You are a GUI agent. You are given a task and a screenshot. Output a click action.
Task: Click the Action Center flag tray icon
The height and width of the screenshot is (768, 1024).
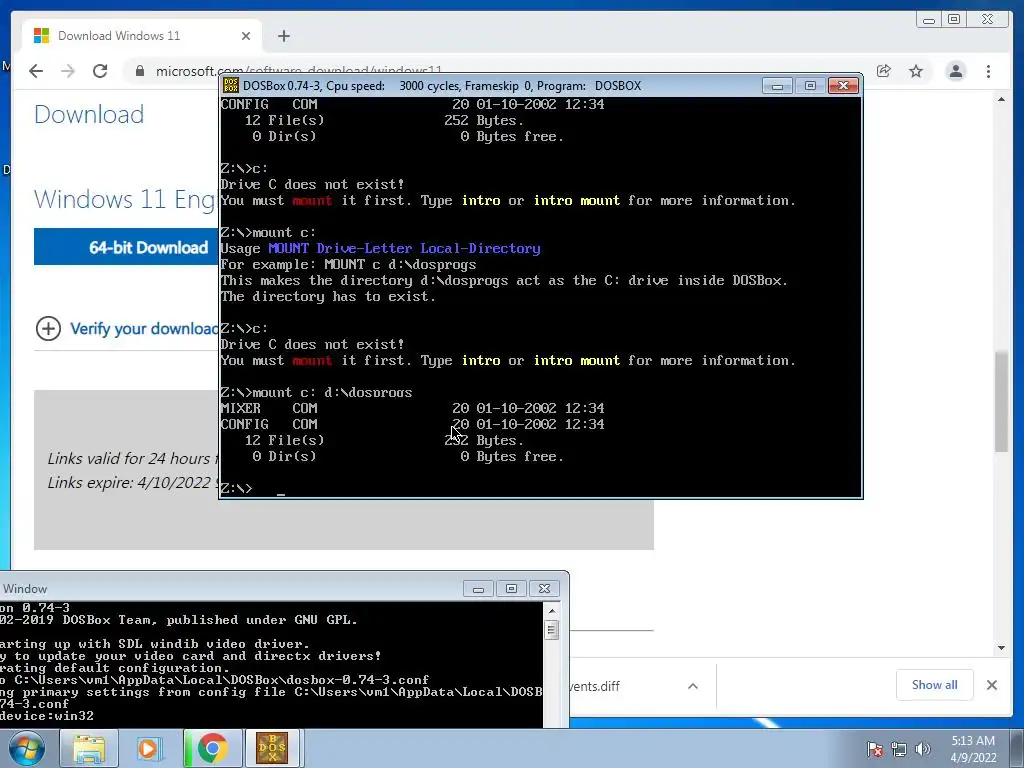(875, 749)
